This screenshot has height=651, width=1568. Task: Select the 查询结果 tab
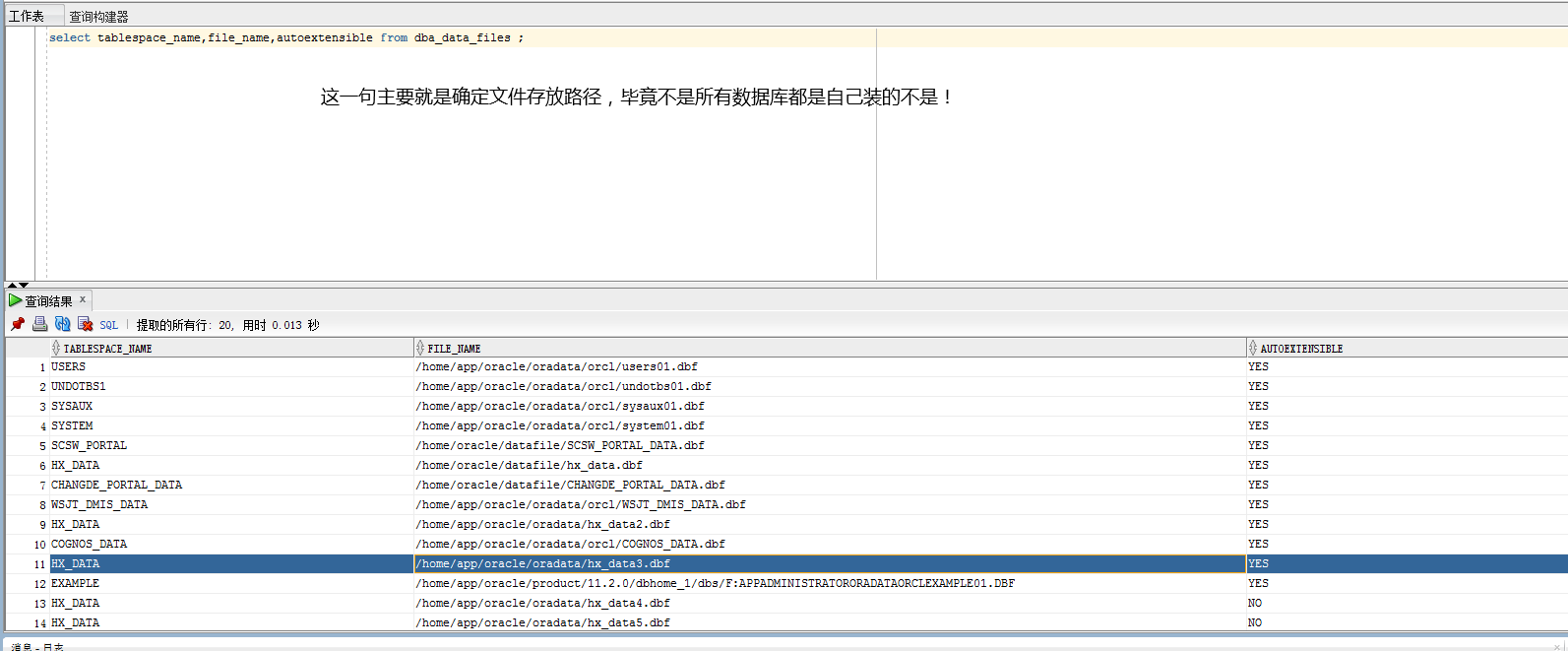click(48, 301)
